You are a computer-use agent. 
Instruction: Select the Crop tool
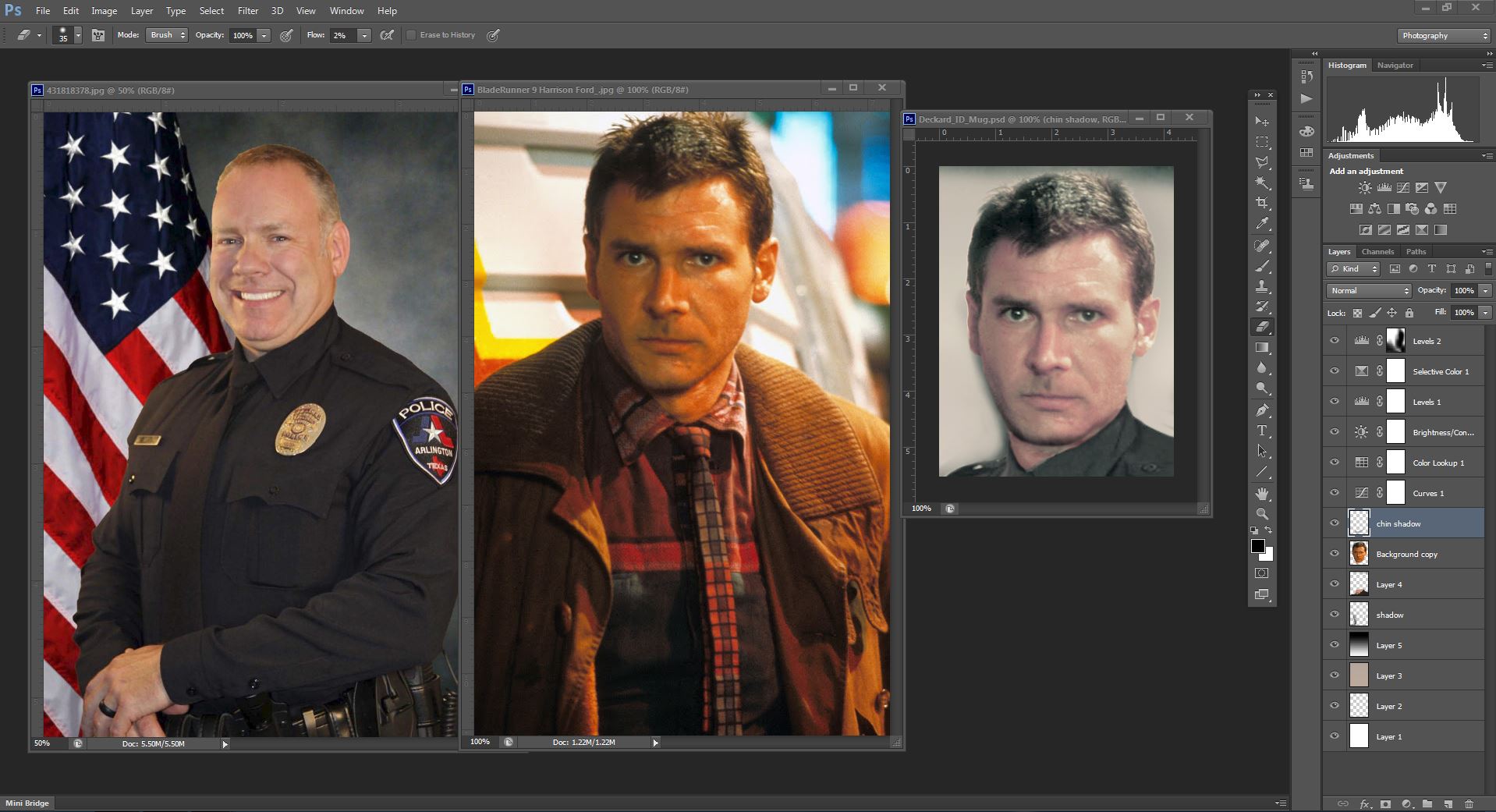[1262, 203]
